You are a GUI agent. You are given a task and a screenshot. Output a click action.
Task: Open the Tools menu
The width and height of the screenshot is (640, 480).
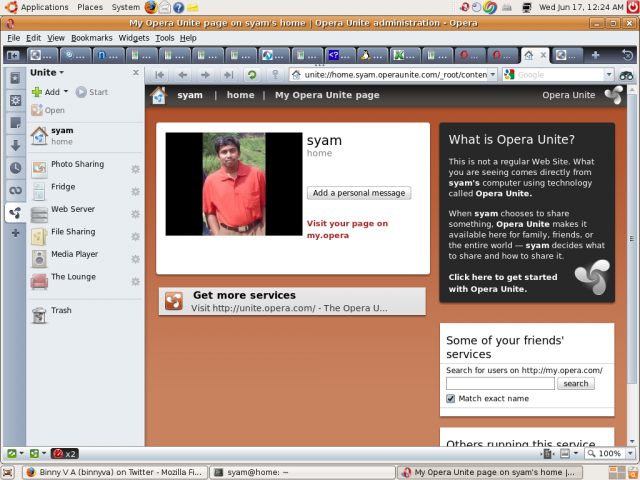[165, 38]
